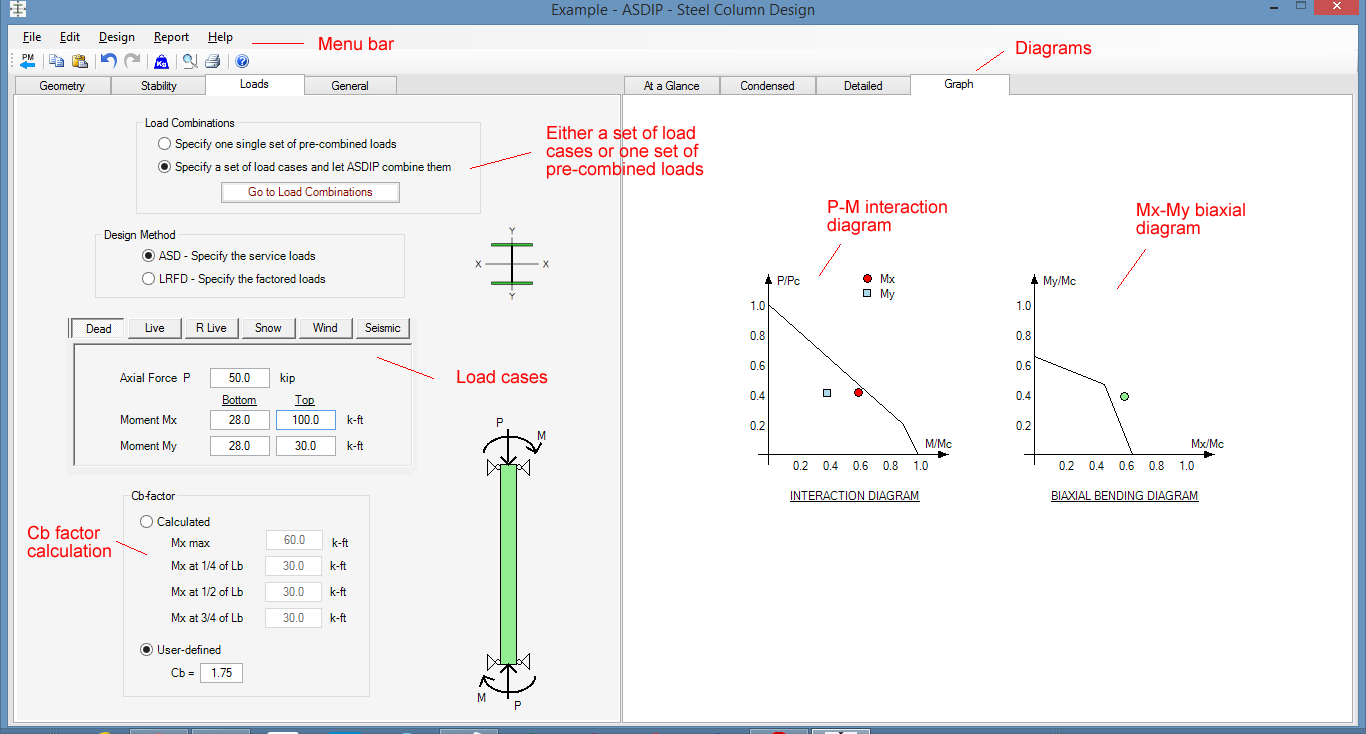Click the green column diagram graphic

(508, 565)
